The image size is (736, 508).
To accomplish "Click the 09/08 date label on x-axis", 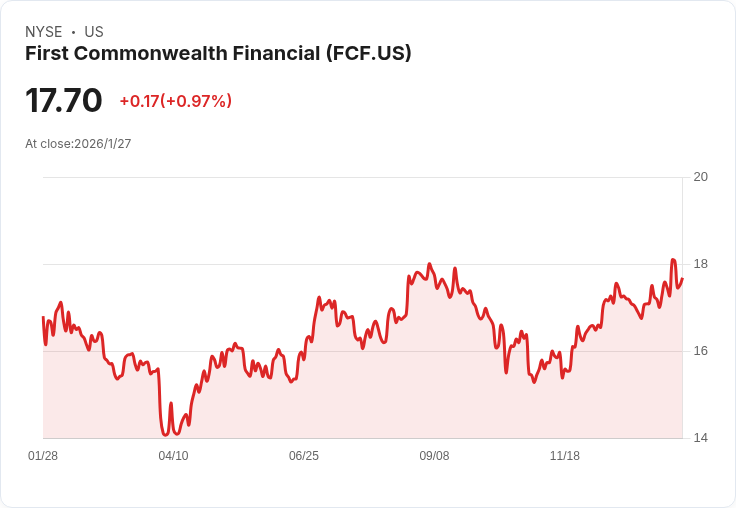I will point(434,455).
